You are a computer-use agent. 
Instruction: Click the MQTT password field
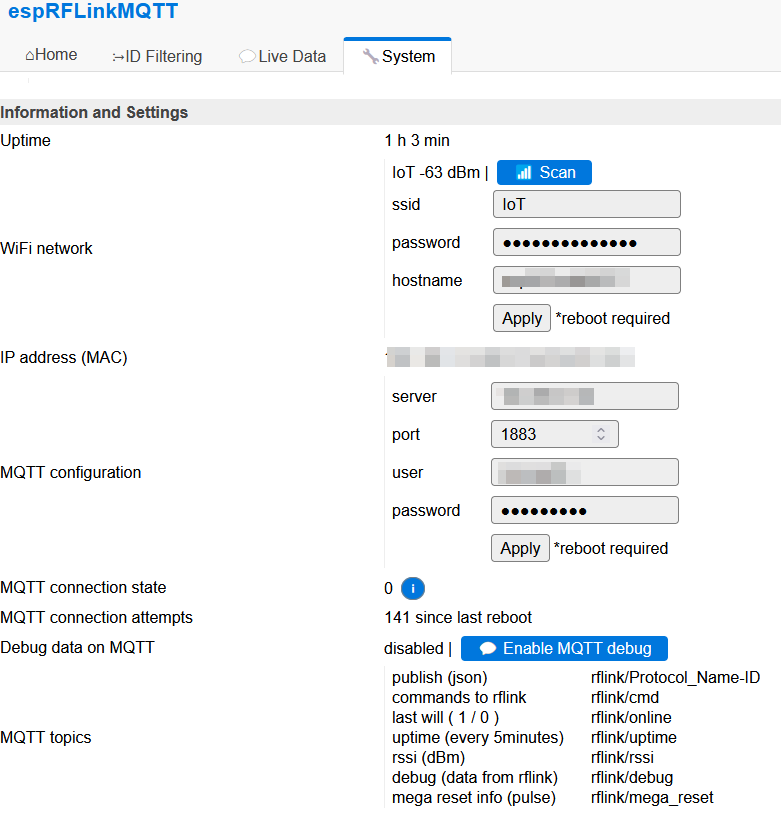[x=584, y=511]
